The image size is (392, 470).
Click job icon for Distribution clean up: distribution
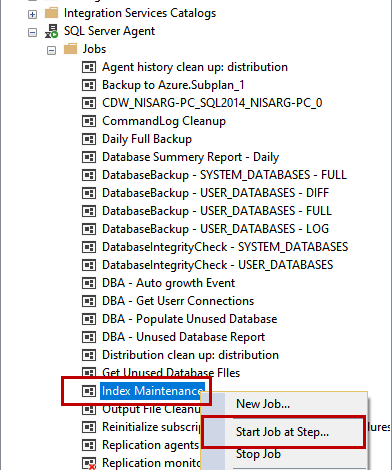coord(89,355)
